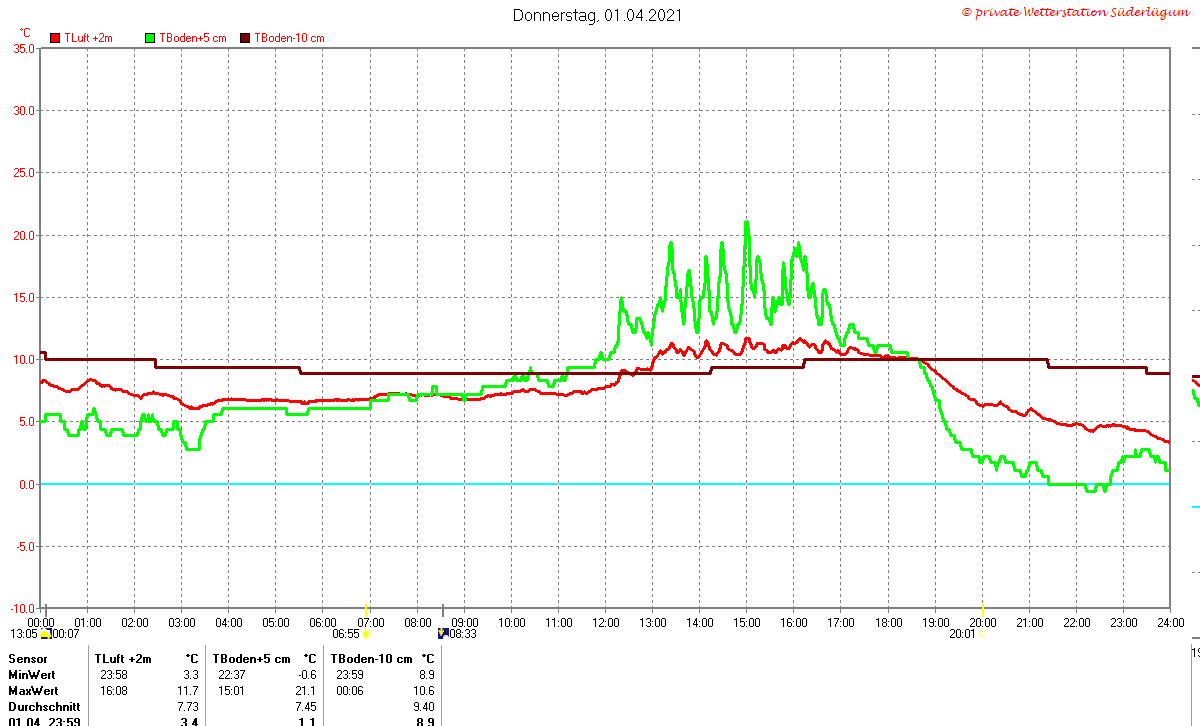Click the TLuft +2m column header in table
This screenshot has height=726, width=1200.
pyautogui.click(x=123, y=659)
